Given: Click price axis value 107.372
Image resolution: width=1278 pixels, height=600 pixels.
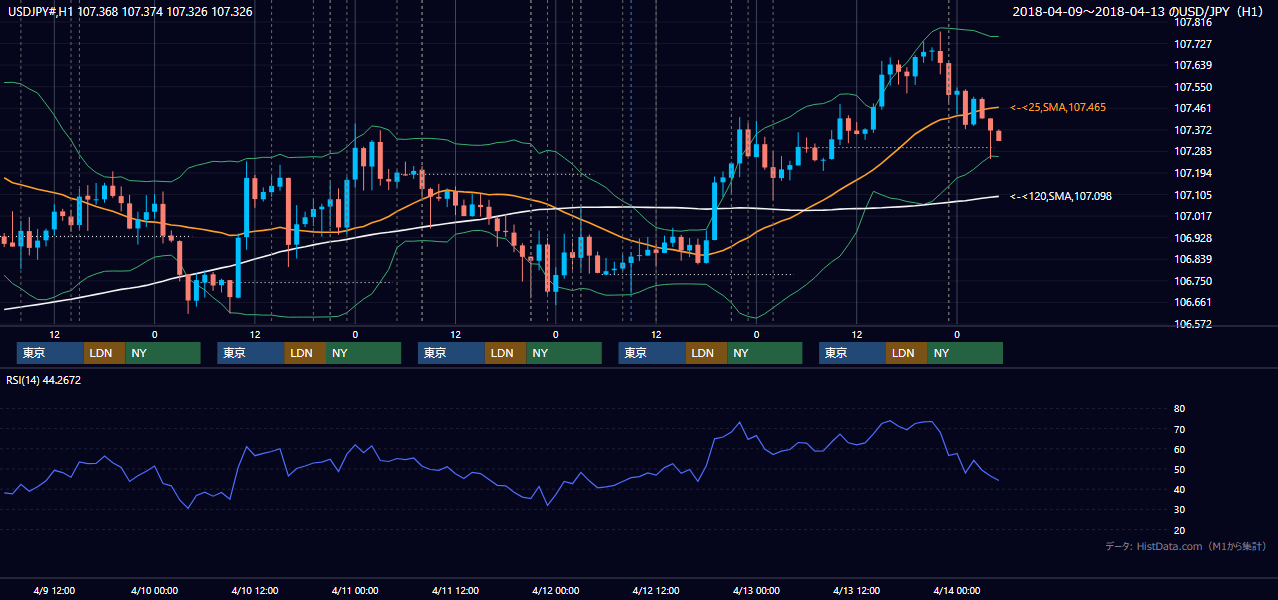Looking at the screenshot, I should (1193, 130).
